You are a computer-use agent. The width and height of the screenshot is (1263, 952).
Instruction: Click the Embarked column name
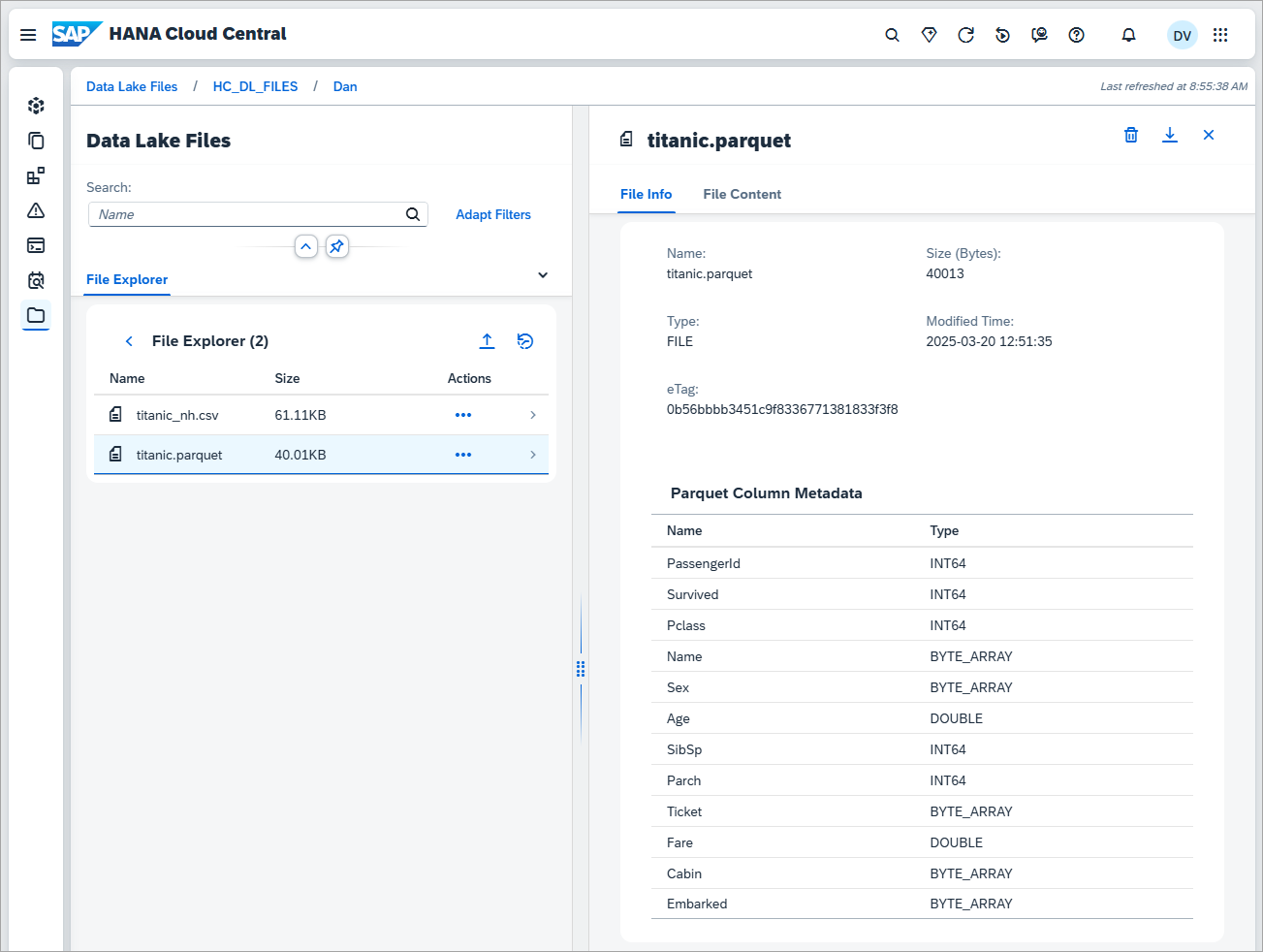(697, 904)
